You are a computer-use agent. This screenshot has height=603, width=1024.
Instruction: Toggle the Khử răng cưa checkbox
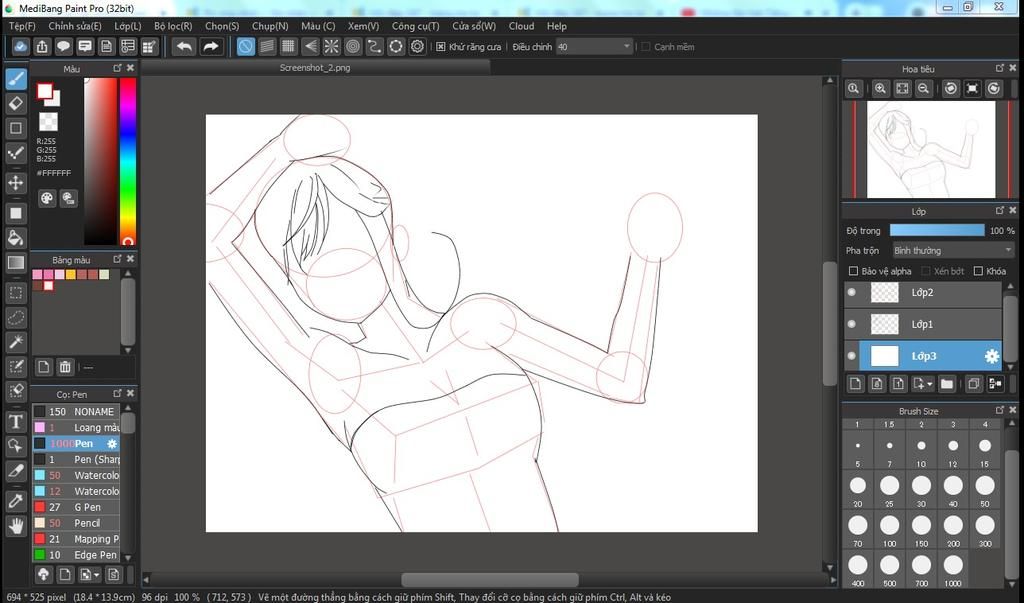pos(441,47)
